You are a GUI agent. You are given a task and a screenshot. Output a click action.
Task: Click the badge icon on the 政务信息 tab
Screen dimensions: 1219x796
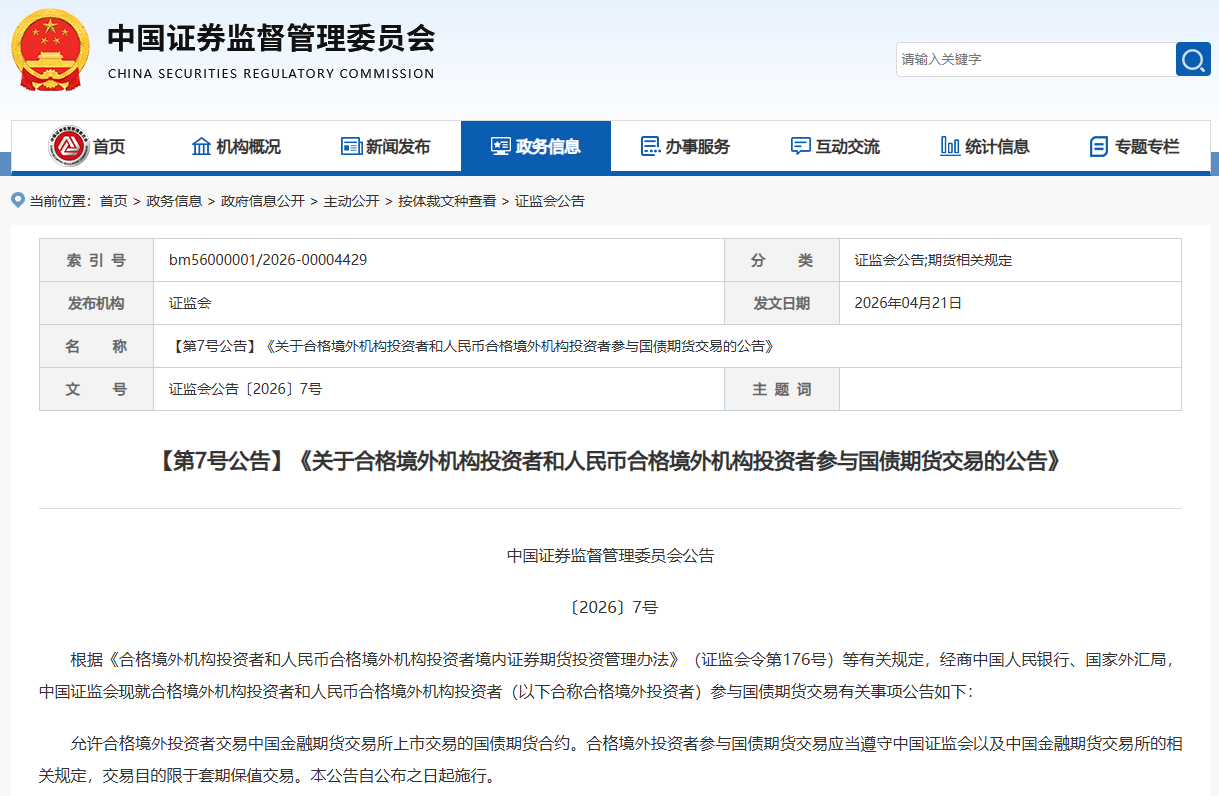[x=499, y=146]
